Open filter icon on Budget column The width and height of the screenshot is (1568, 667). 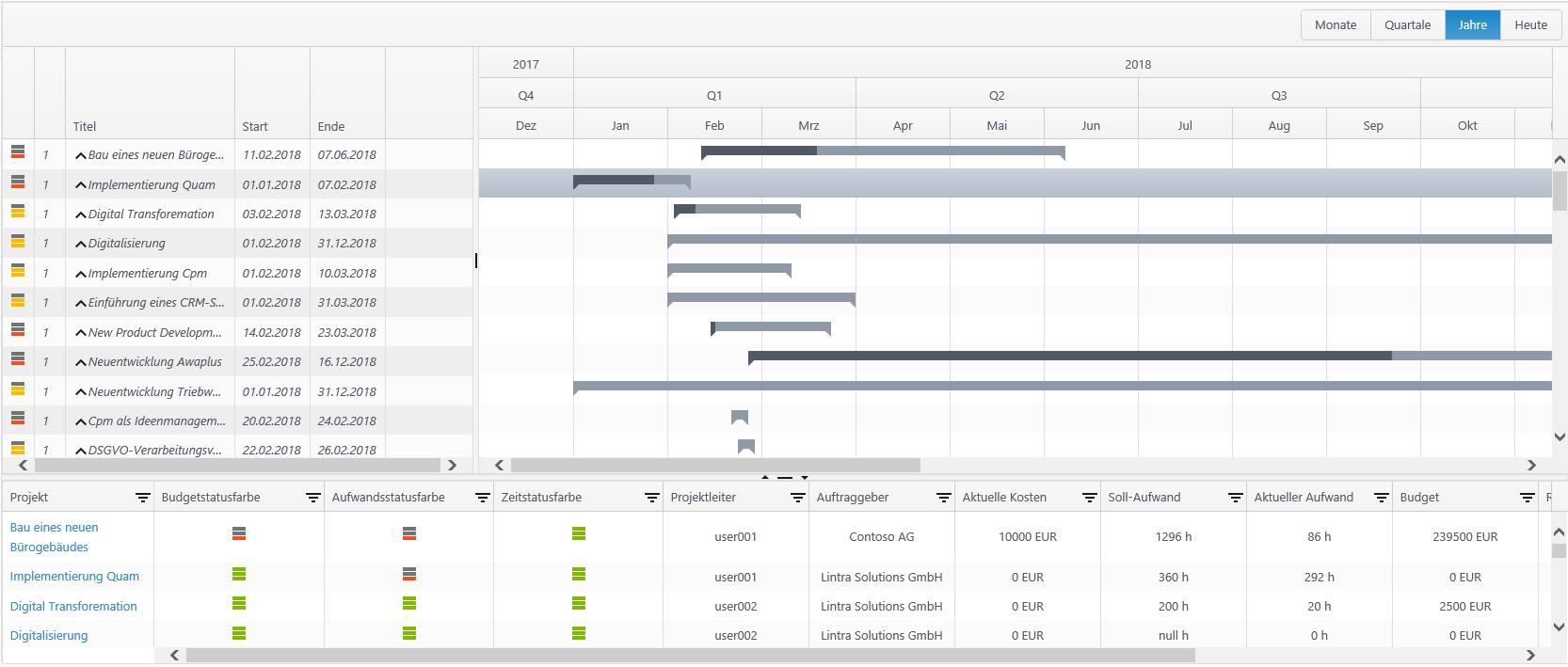1527,498
